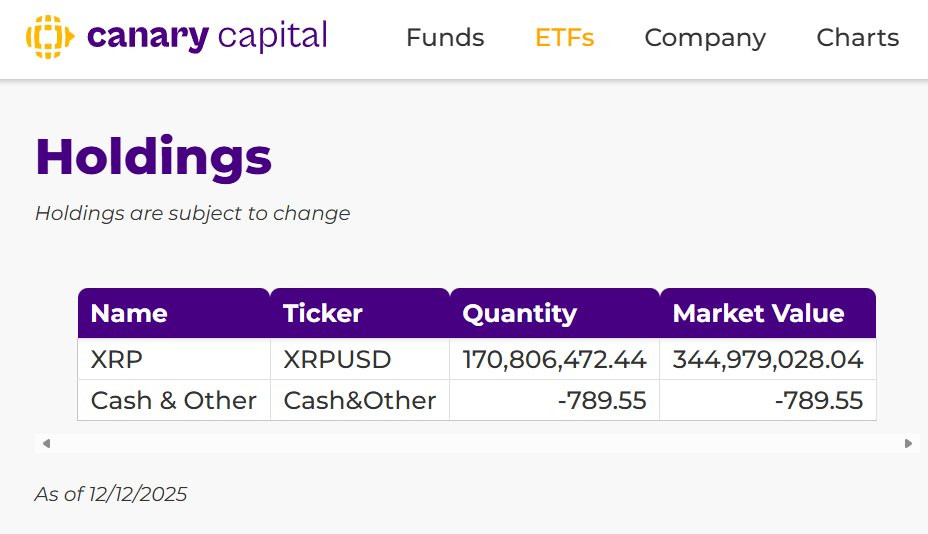Viewport: 928px width, 534px height.
Task: Select the XRP name cell
Action: [110, 360]
